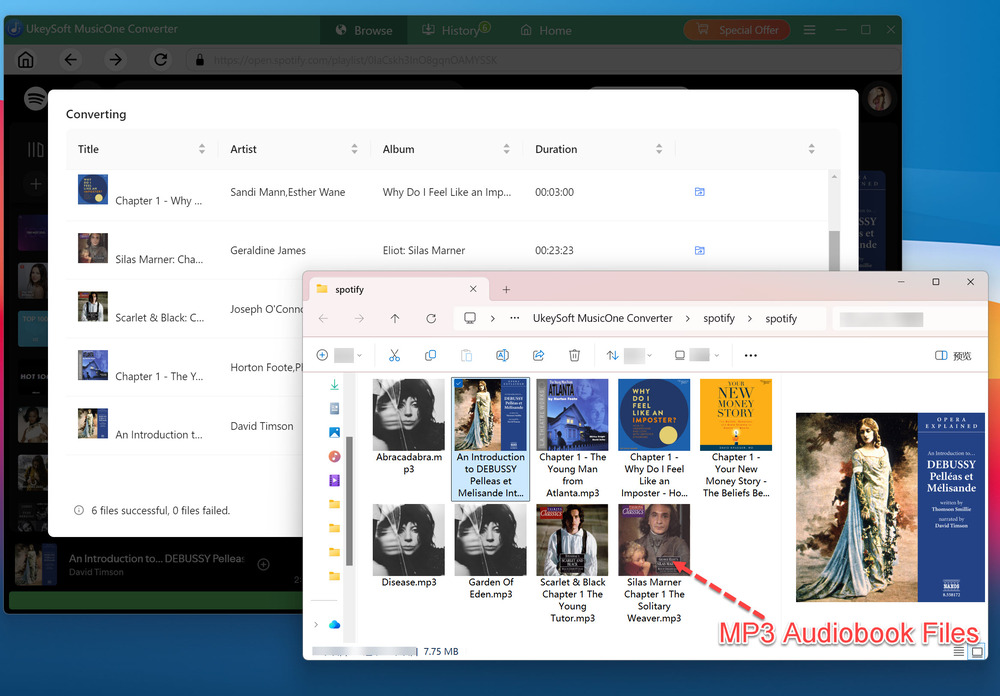Screen dimensions: 1000x696
Task: Add a new Explorer tab
Action: (x=506, y=290)
